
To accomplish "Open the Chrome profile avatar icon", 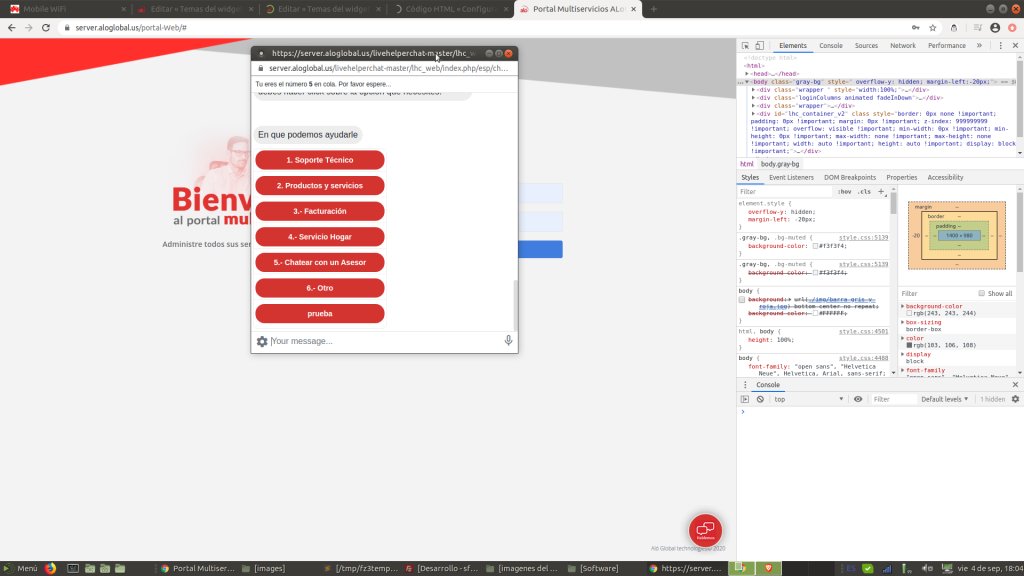I will (995, 27).
